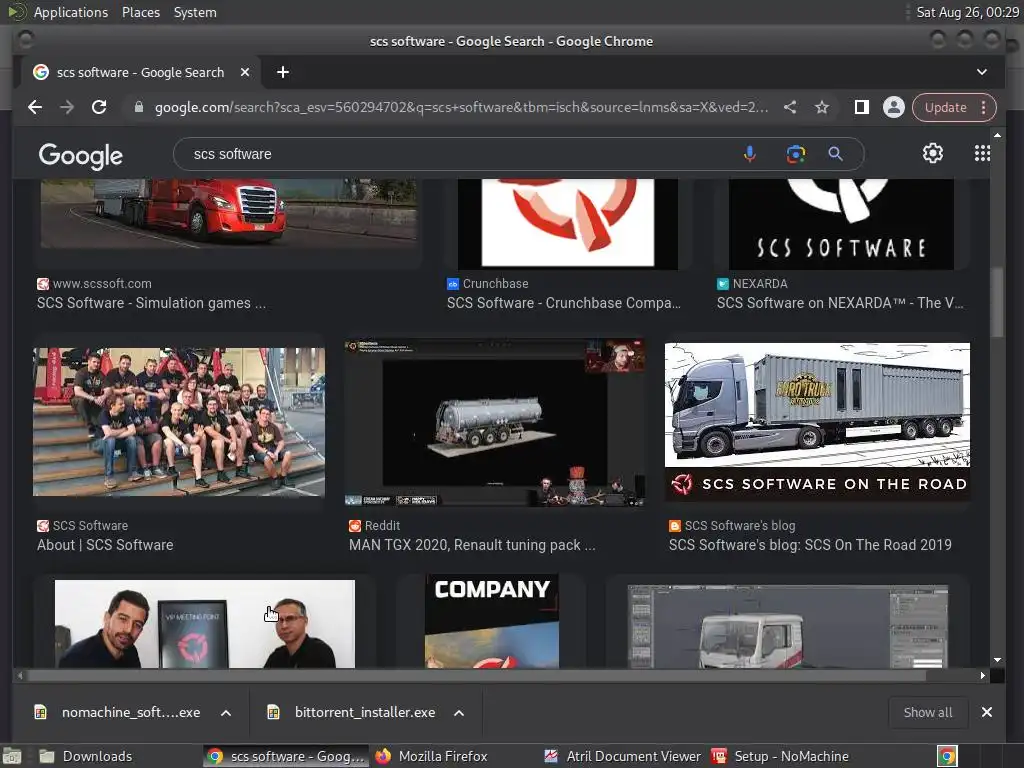Close the downloads bar

987,712
